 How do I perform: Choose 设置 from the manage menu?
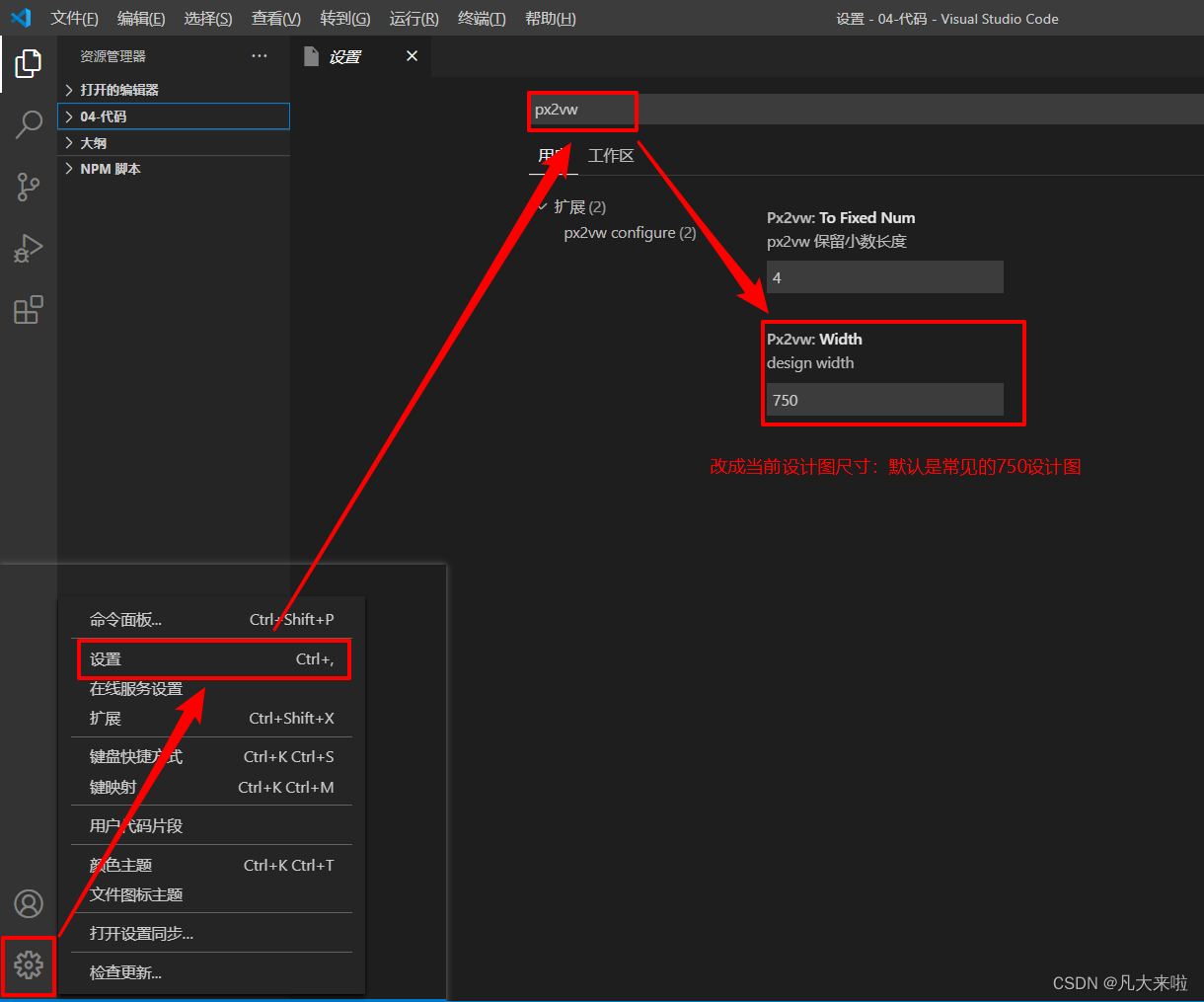212,659
